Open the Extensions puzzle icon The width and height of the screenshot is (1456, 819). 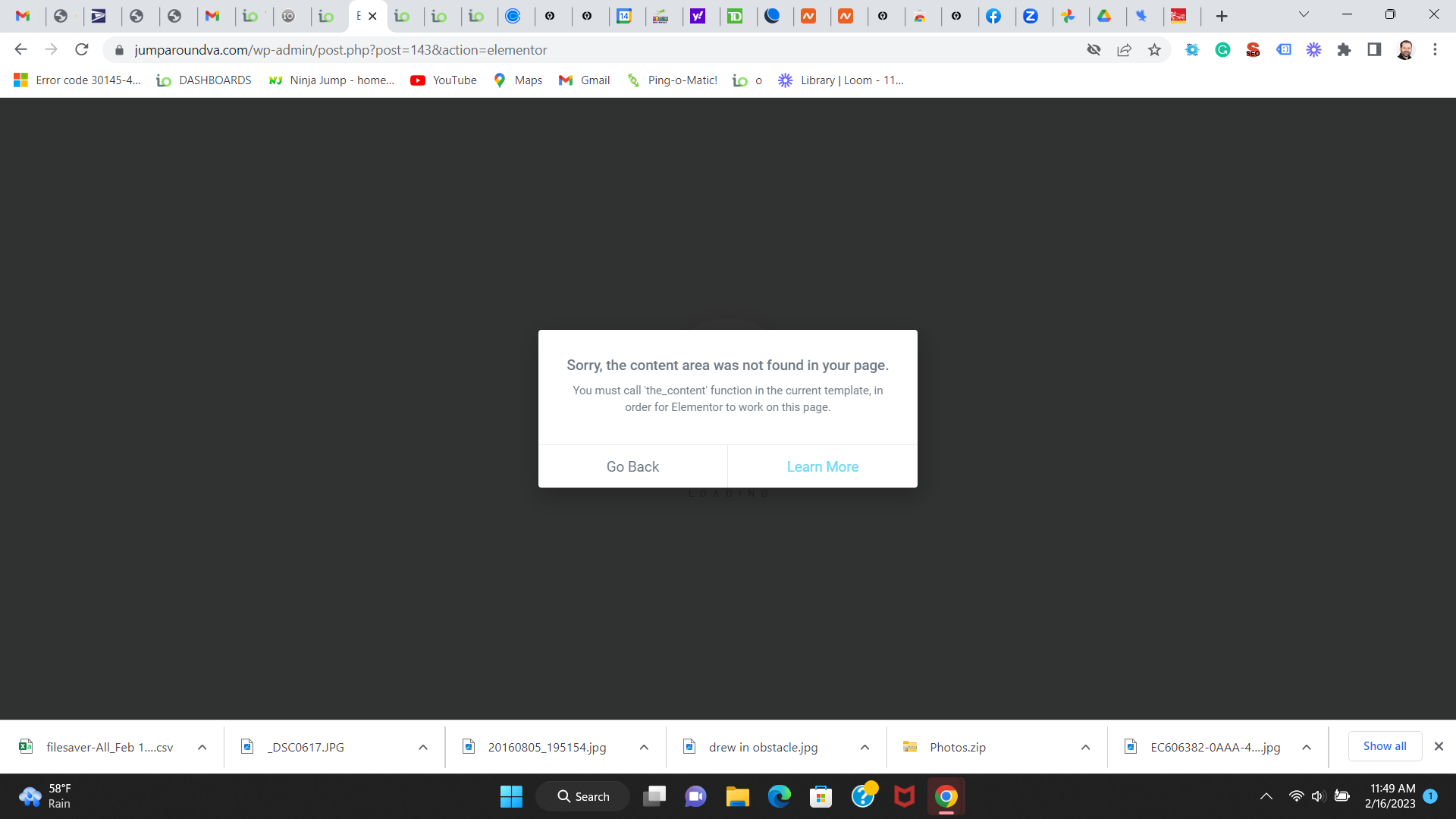1344,50
